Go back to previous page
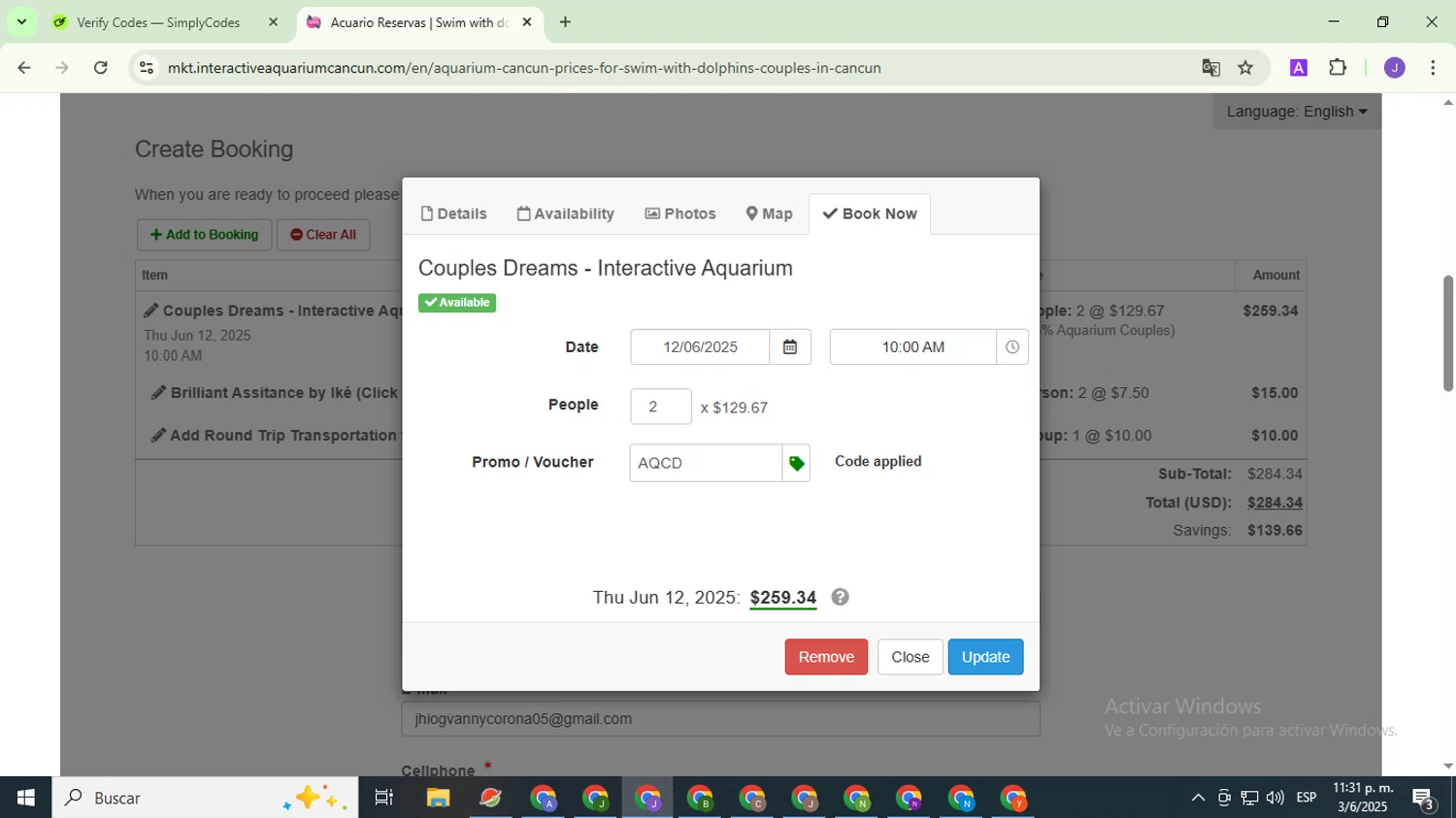The image size is (1456, 818). 24,68
